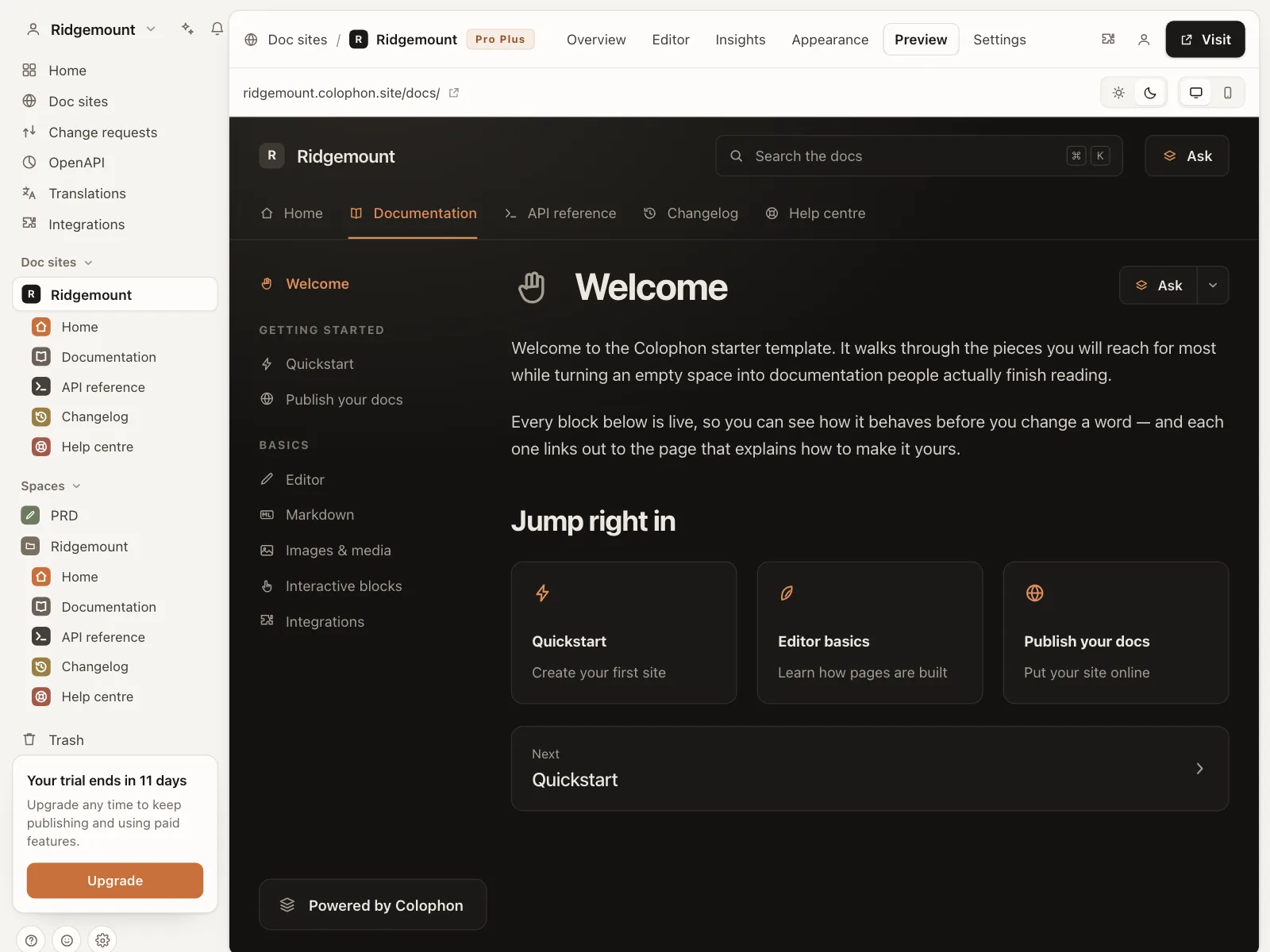The image size is (1270, 952).
Task: Open Interactive blocks page in docs sidebar
Action: pos(331,586)
